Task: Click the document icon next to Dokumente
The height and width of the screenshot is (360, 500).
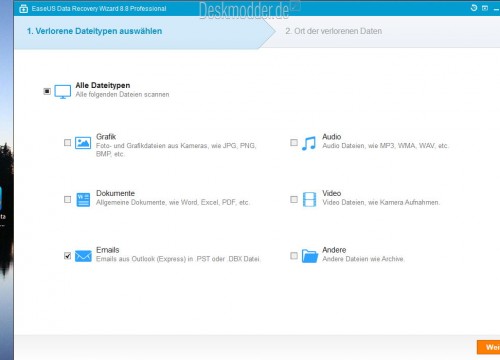Action: point(83,200)
